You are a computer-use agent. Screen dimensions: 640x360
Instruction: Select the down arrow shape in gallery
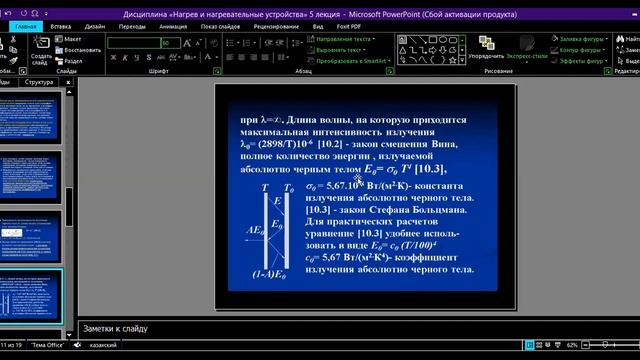pyautogui.click(x=442, y=50)
